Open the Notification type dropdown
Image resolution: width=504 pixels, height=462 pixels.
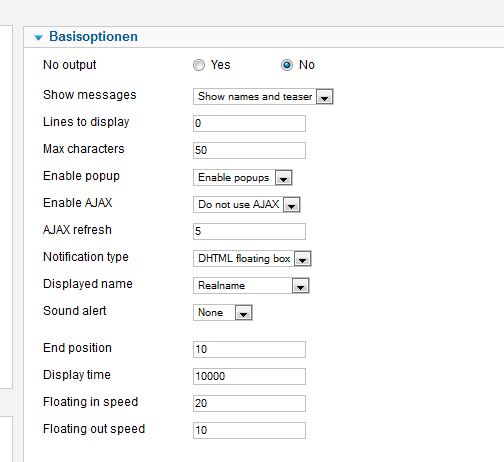[252, 259]
